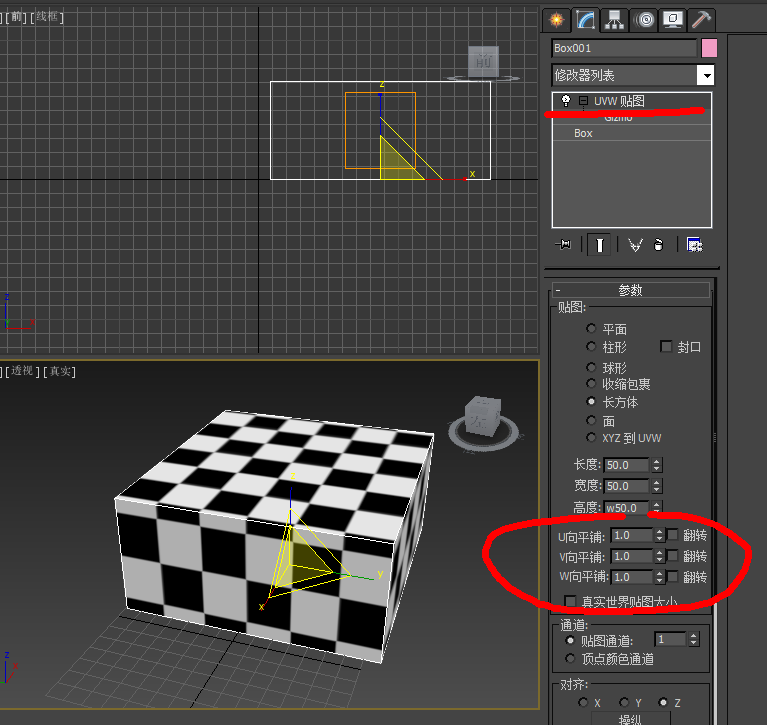The height and width of the screenshot is (725, 767).
Task: Remove modifier from the stack icon
Action: point(658,245)
